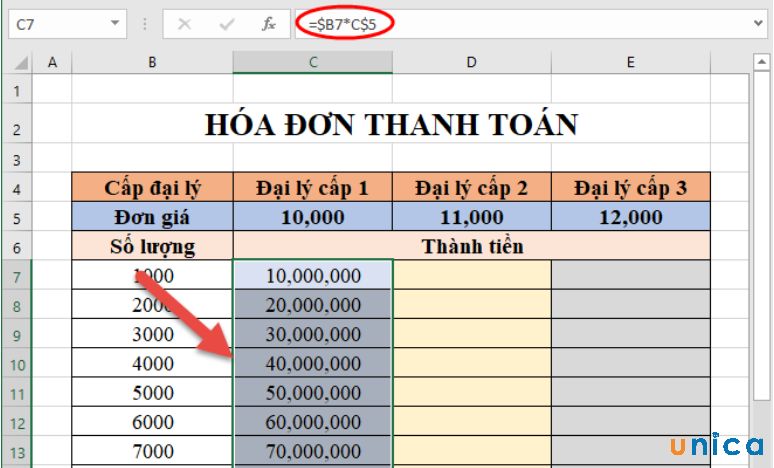Click the HÓA ĐƠN THANH TOÁN title cell

click(391, 125)
